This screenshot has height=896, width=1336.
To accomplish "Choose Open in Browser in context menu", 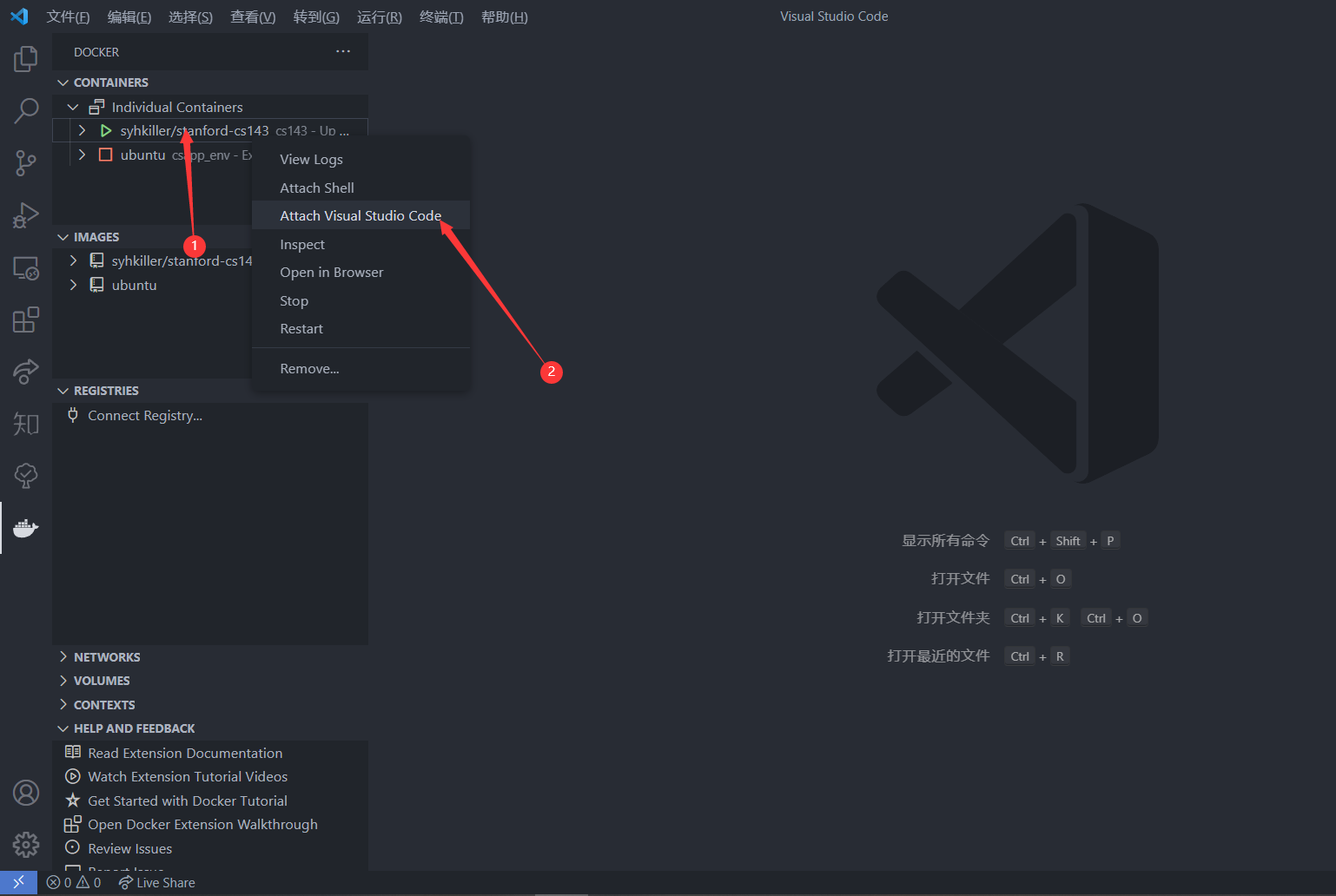I will [x=360, y=272].
